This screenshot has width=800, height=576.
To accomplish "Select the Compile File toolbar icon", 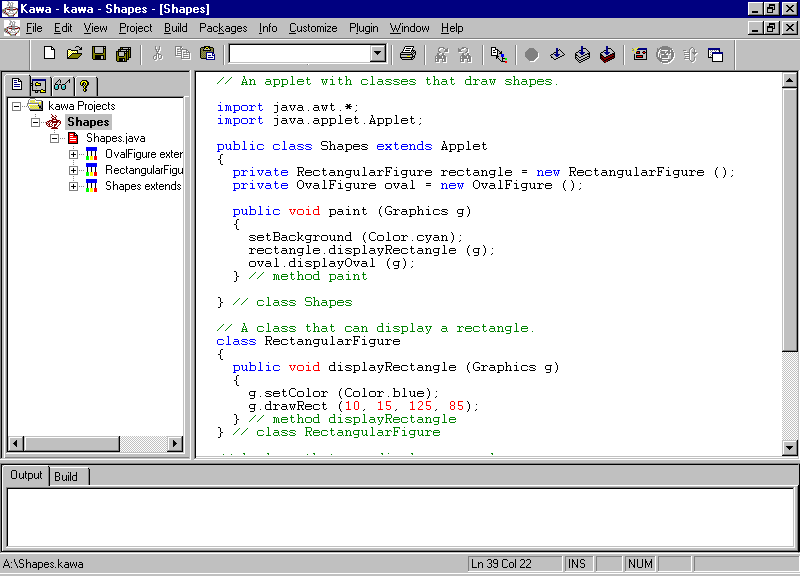I will pos(556,55).
